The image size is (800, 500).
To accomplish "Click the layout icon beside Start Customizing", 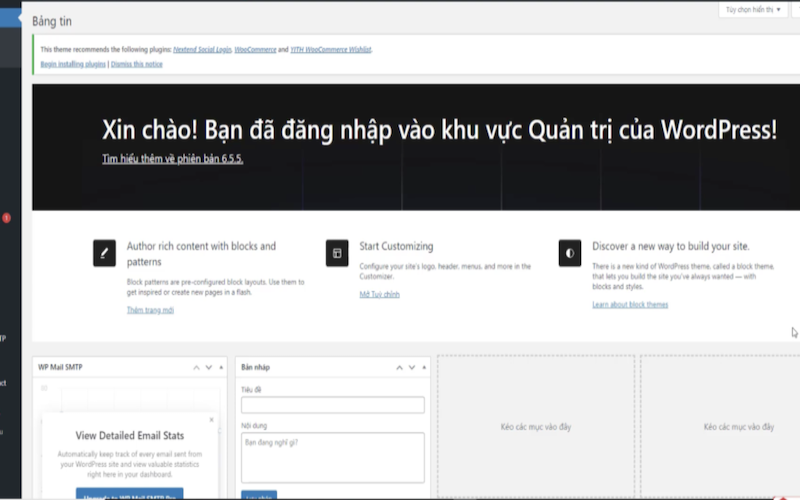I will (337, 253).
